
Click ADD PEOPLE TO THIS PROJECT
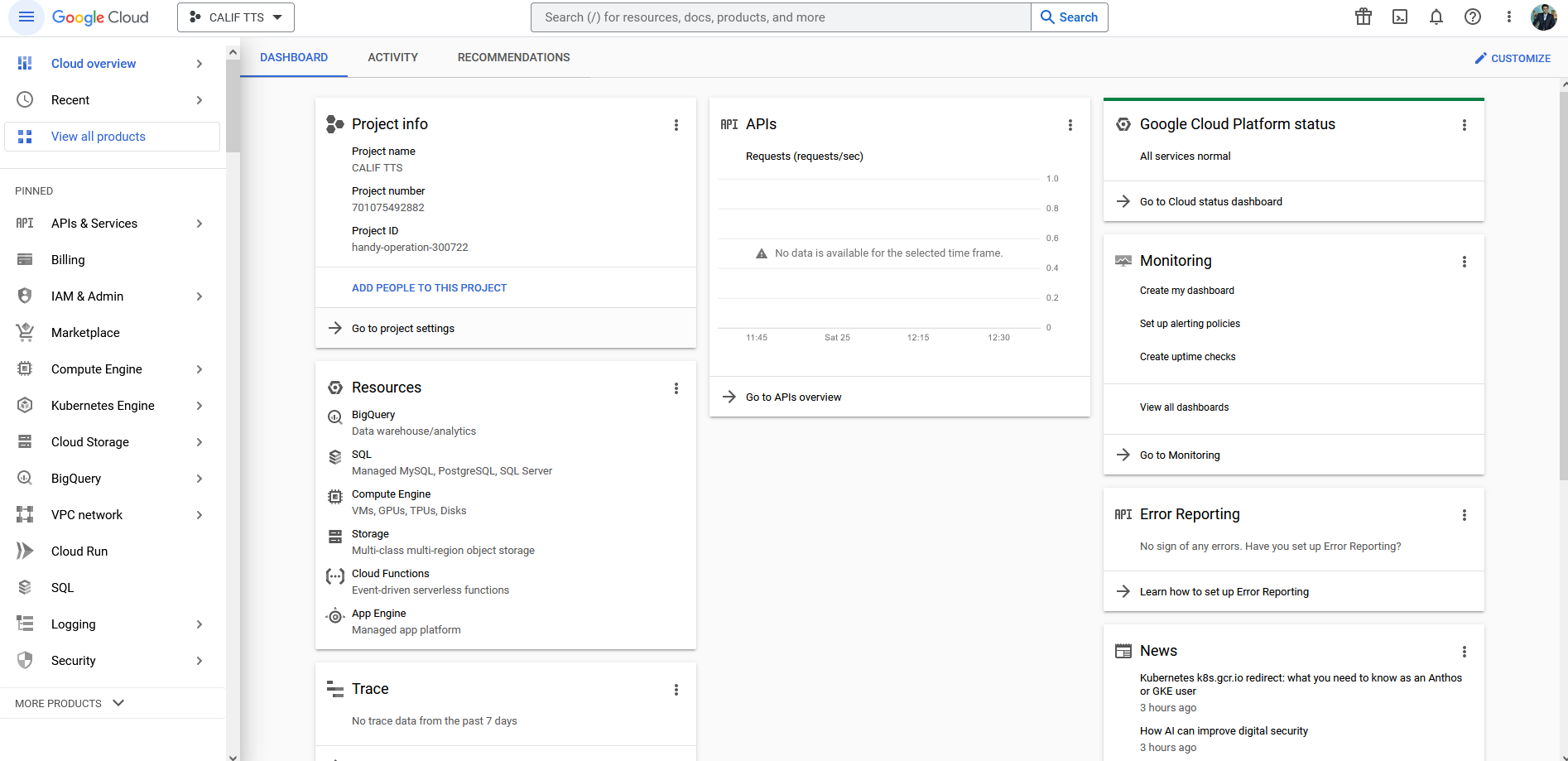click(x=429, y=287)
